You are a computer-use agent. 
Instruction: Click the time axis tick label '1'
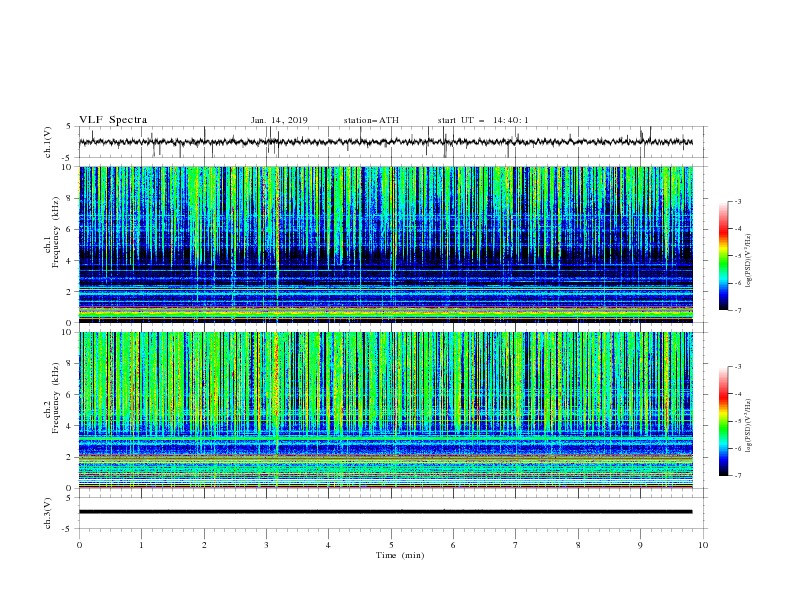coord(141,545)
